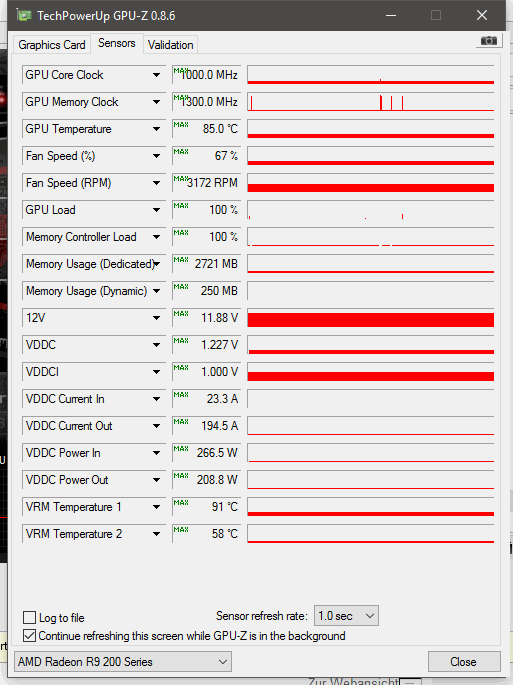Expand Fan Speed (RPM) sensor dropdown arrow
Image resolution: width=513 pixels, height=685 pixels.
pyautogui.click(x=156, y=183)
